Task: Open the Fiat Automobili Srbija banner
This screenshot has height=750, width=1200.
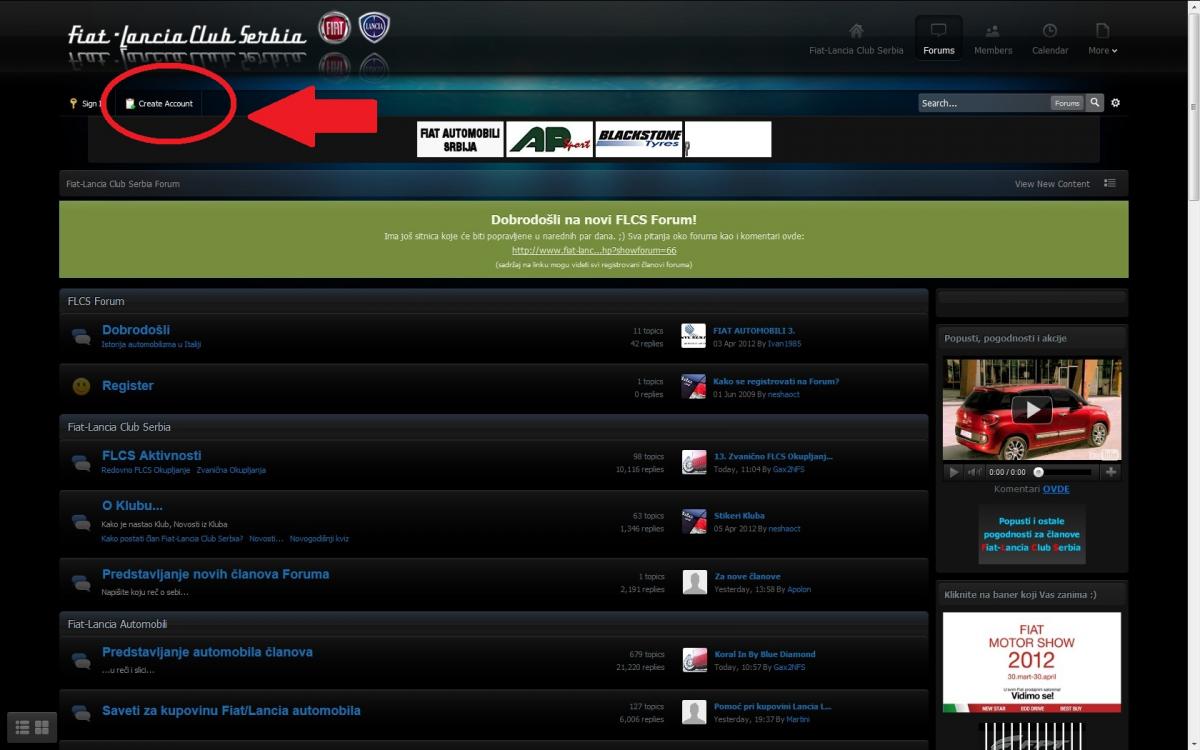Action: [460, 139]
